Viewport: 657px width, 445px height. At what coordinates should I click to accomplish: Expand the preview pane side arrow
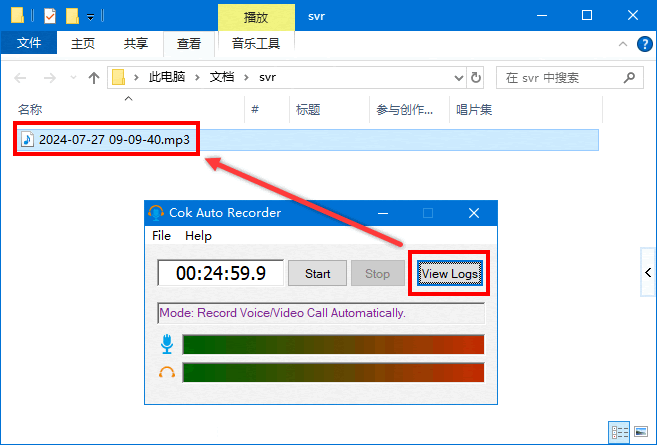tap(647, 272)
